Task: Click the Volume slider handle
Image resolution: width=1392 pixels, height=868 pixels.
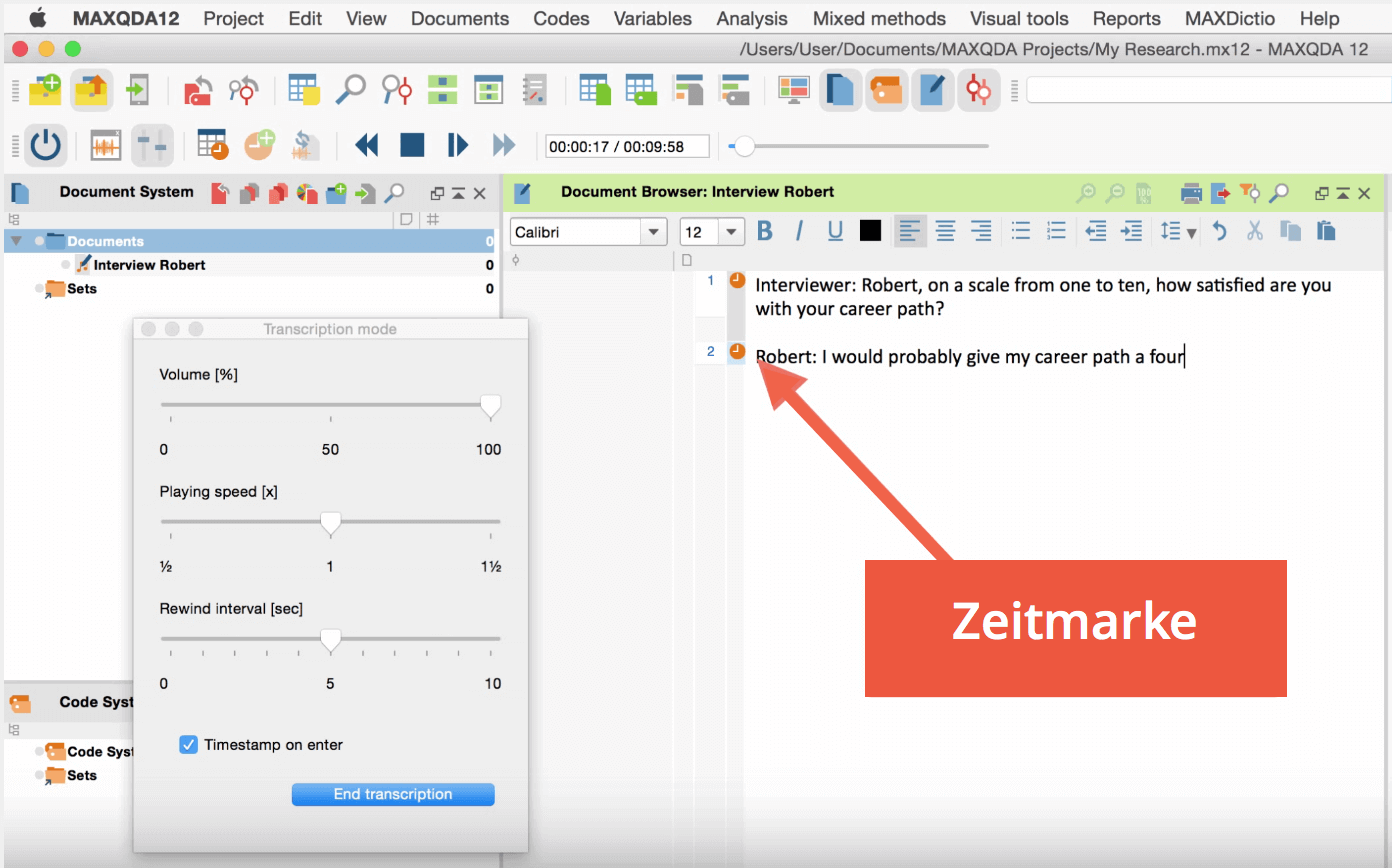Action: [490, 406]
